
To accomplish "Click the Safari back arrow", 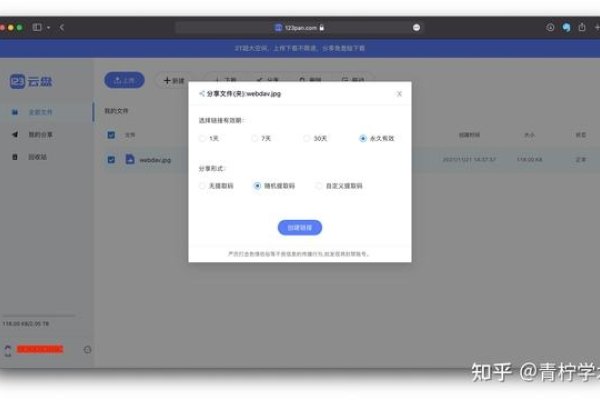I will (62, 27).
